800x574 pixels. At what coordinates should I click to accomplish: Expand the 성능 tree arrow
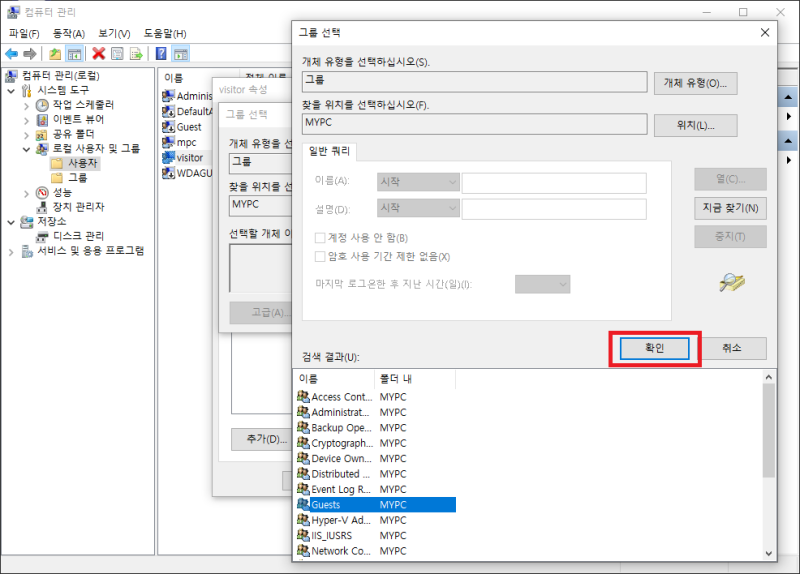click(27, 193)
